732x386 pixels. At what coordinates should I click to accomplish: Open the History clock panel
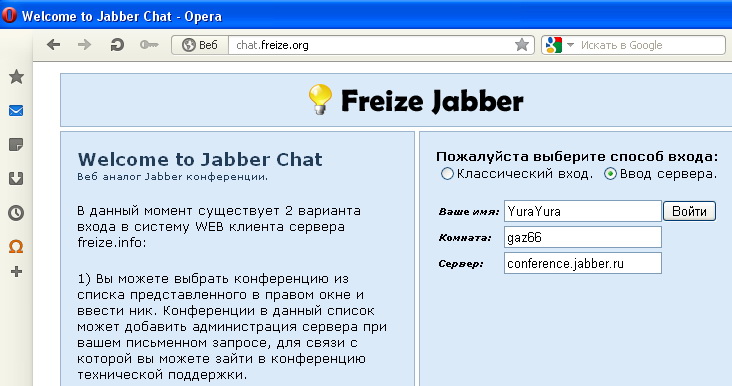[16, 213]
